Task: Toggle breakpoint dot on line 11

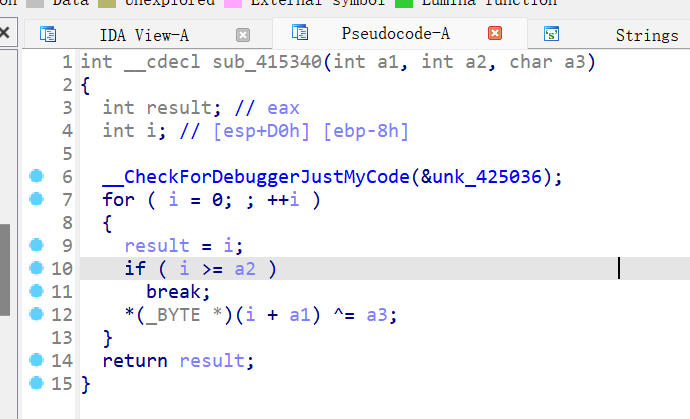Action: point(37,291)
